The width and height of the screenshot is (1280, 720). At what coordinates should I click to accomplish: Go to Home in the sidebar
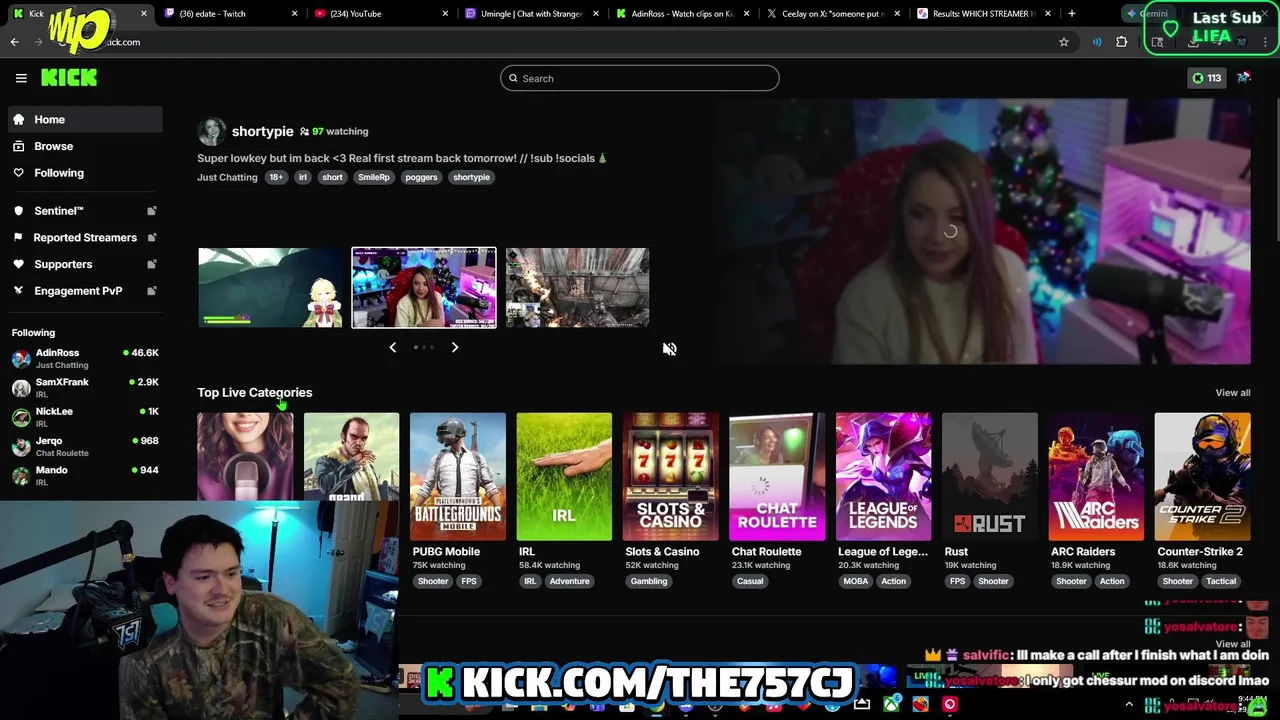click(x=85, y=119)
